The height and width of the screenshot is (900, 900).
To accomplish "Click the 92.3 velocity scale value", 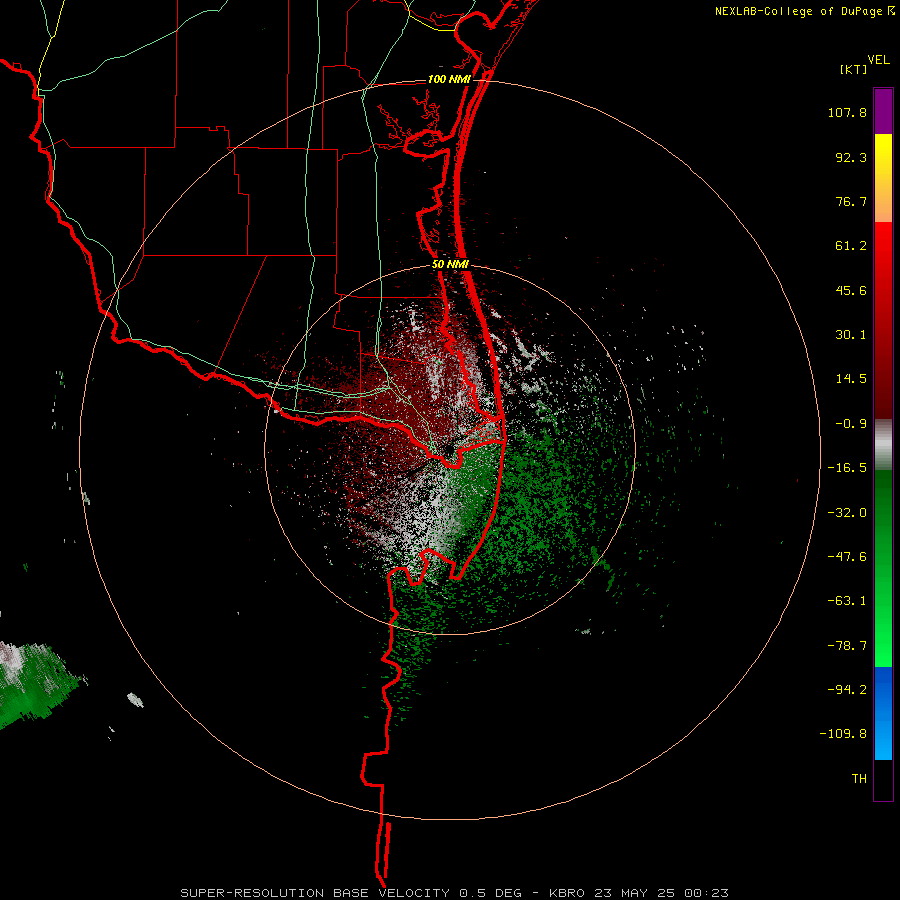I will [851, 157].
